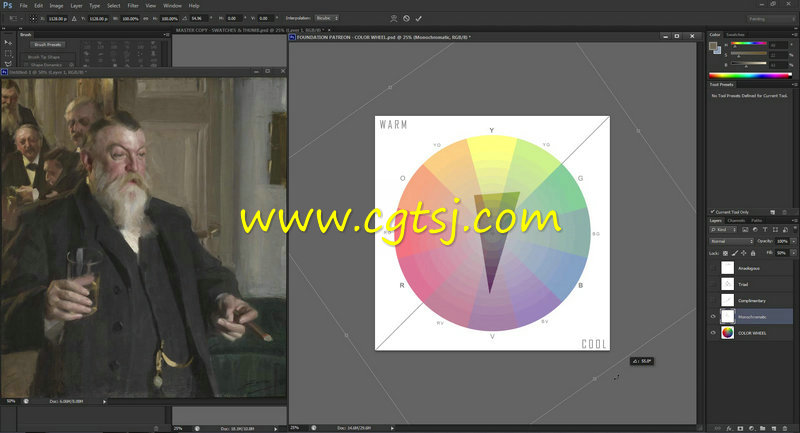Open the Image menu

pos(56,6)
